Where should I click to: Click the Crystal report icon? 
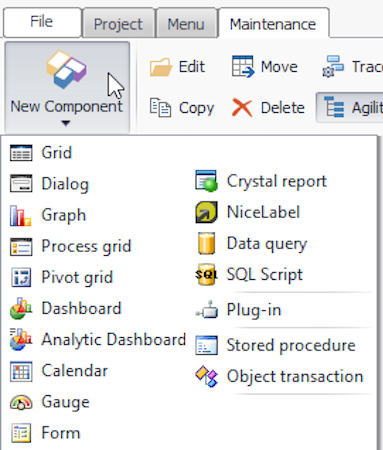[x=206, y=181]
